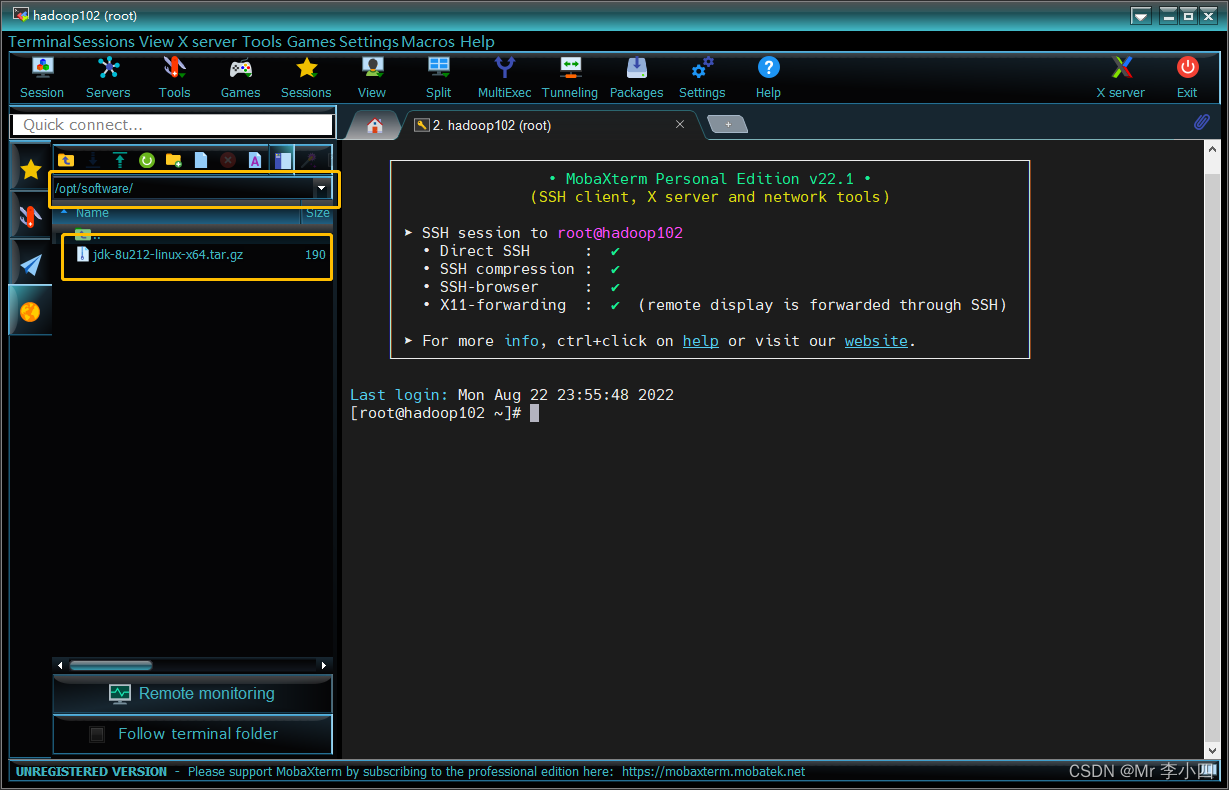Open the Session toolbar button
Screen dimensions: 1229x790
42,78
